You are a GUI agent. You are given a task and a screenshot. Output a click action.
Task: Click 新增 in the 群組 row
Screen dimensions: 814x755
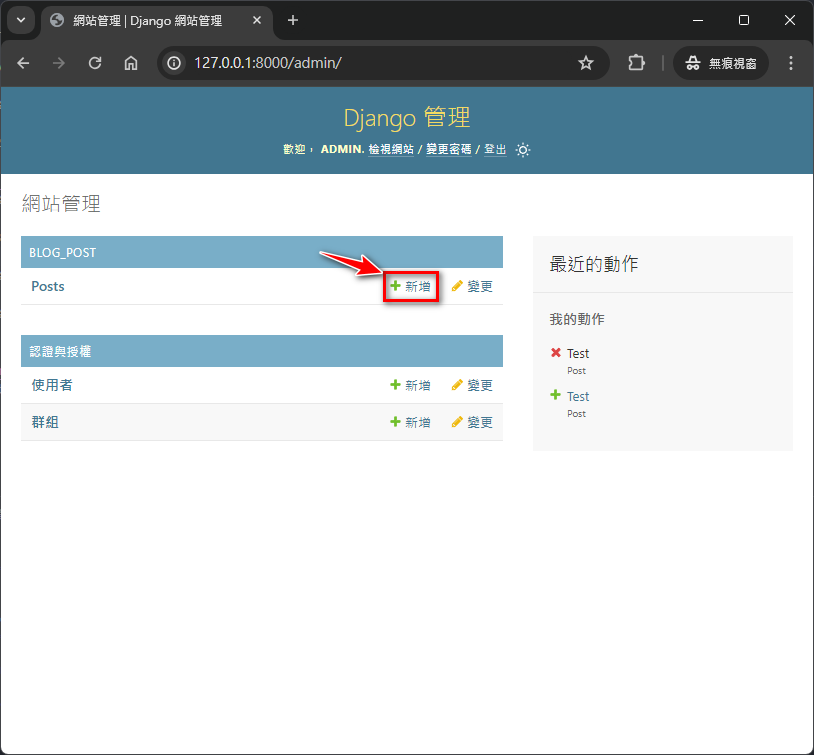[x=411, y=422]
